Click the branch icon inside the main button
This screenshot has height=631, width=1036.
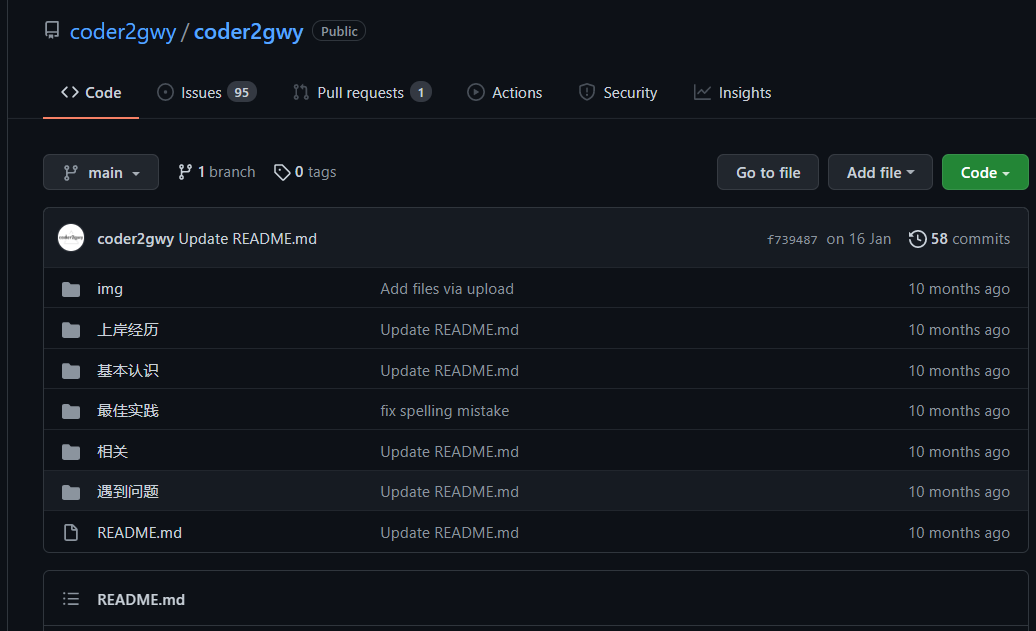coord(70,172)
